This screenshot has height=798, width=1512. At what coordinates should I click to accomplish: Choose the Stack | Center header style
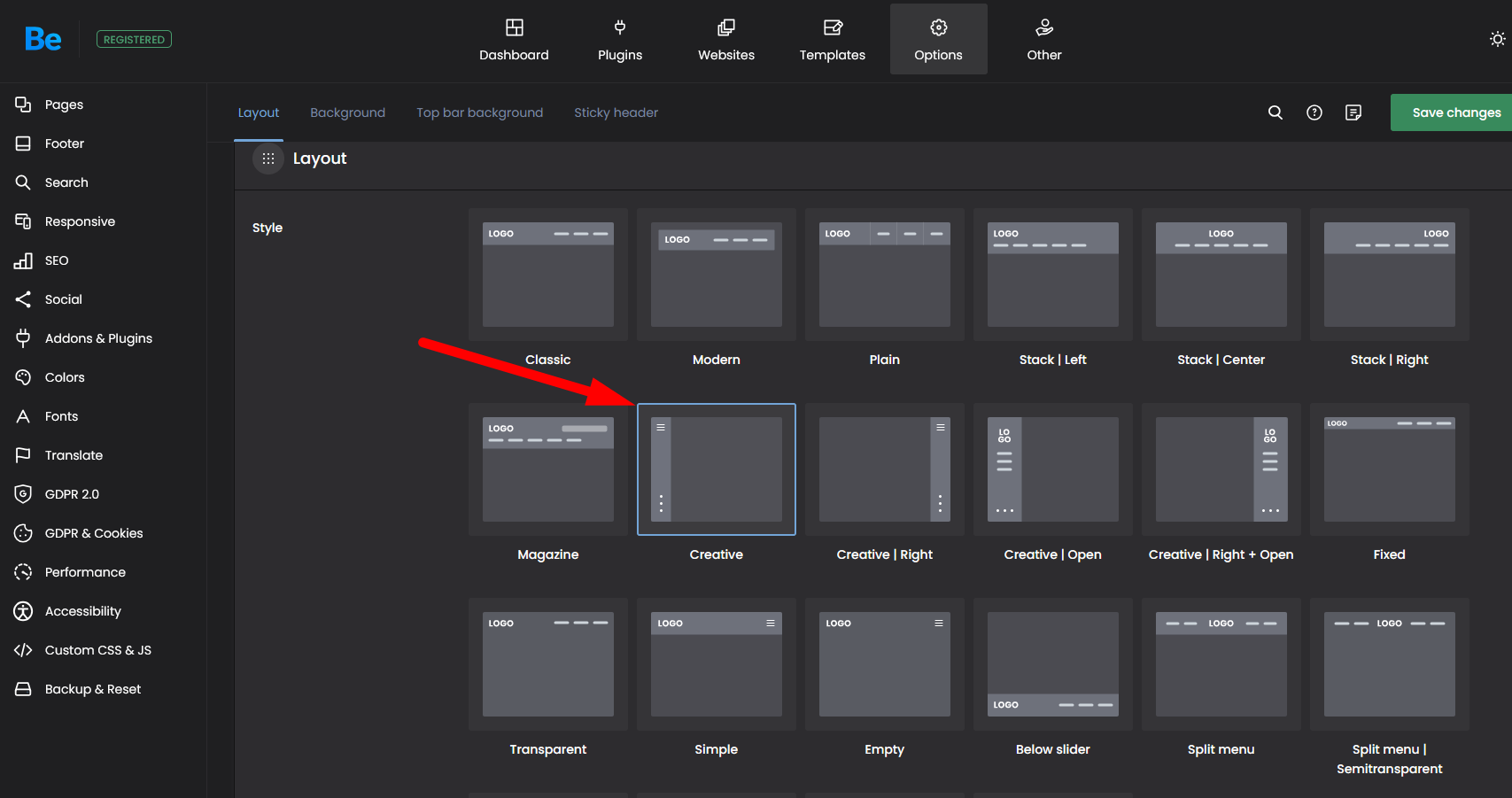(x=1221, y=275)
